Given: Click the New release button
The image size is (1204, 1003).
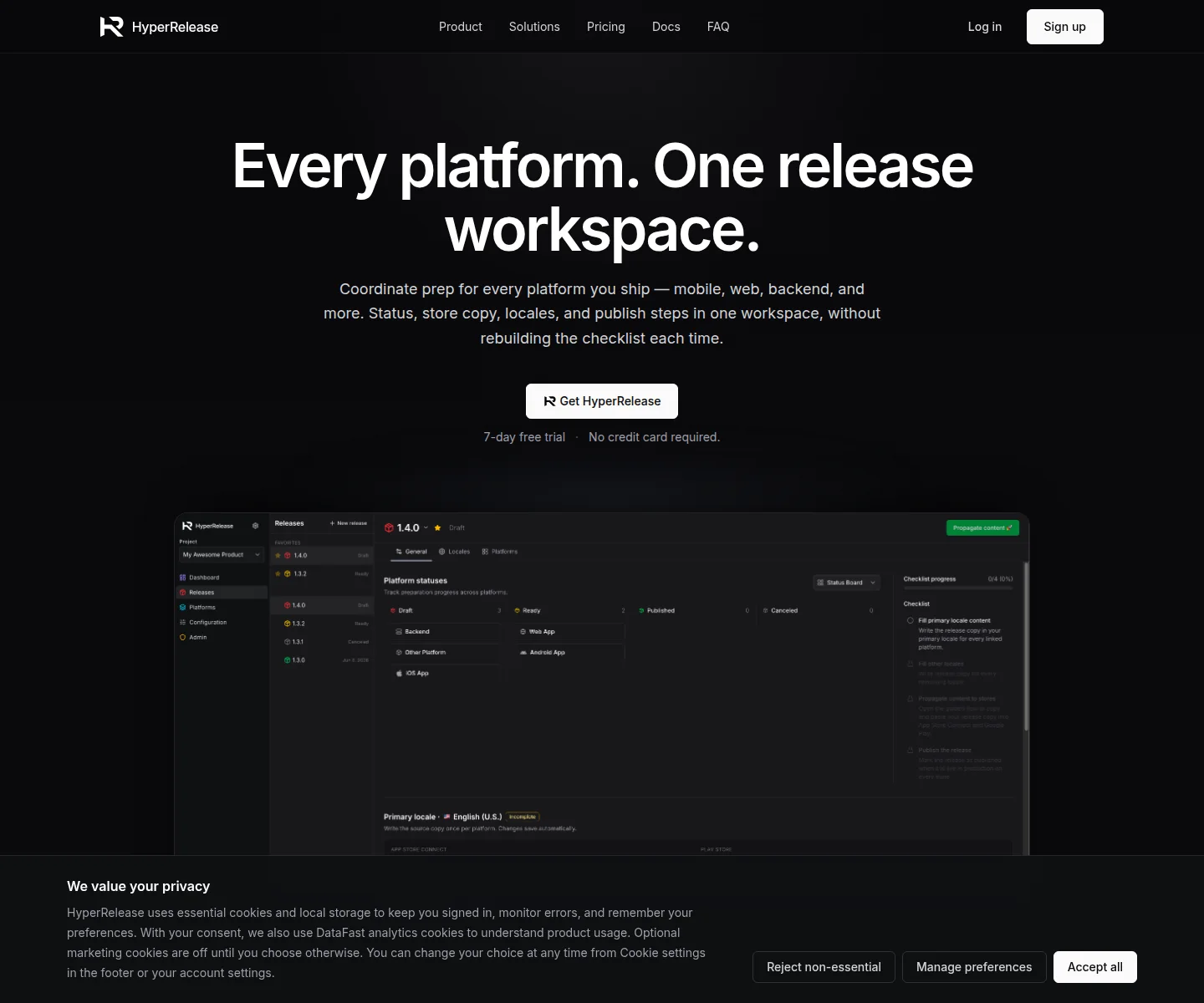Looking at the screenshot, I should click(x=349, y=523).
